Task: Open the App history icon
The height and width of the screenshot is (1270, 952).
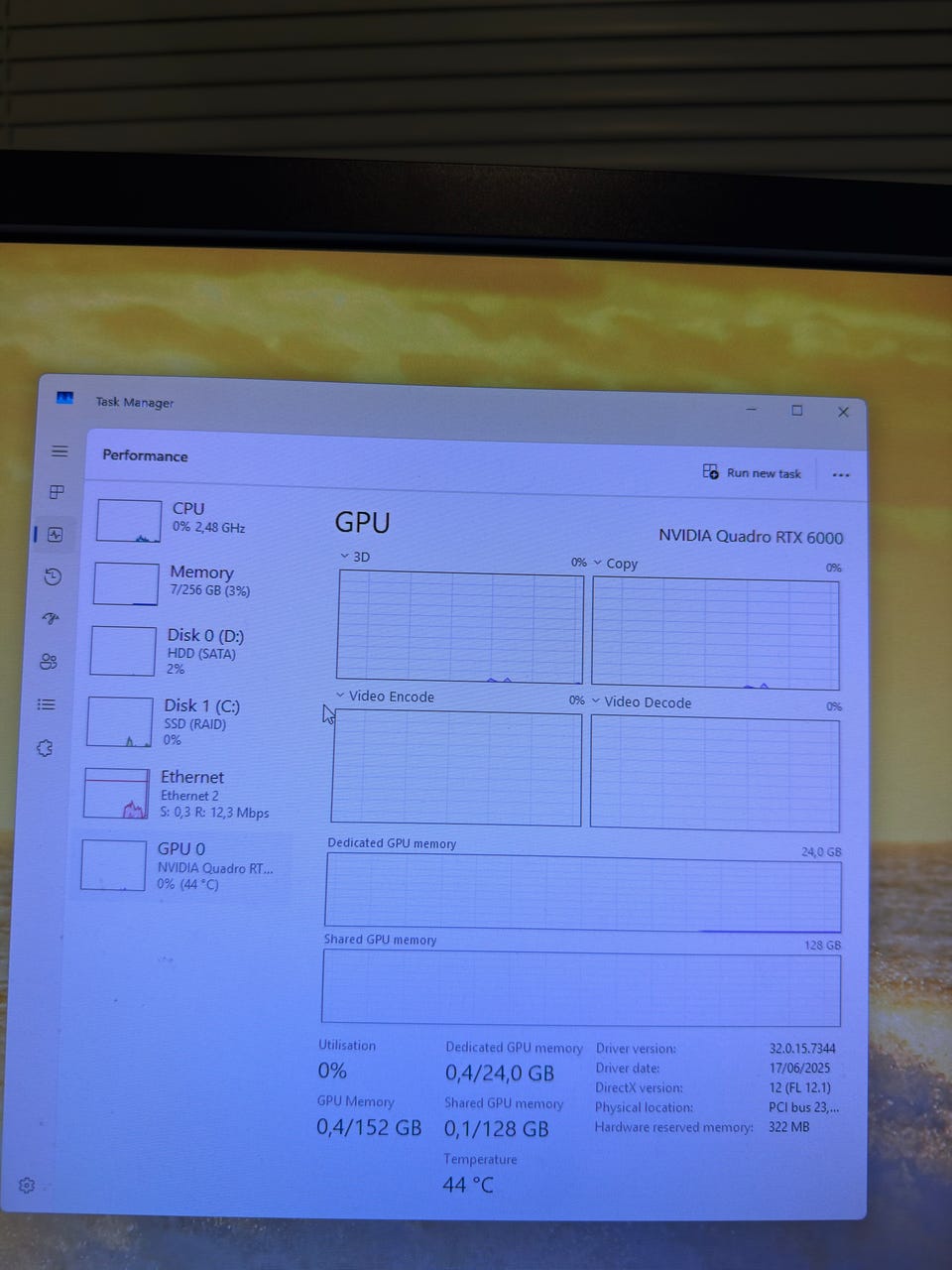Action: point(54,576)
